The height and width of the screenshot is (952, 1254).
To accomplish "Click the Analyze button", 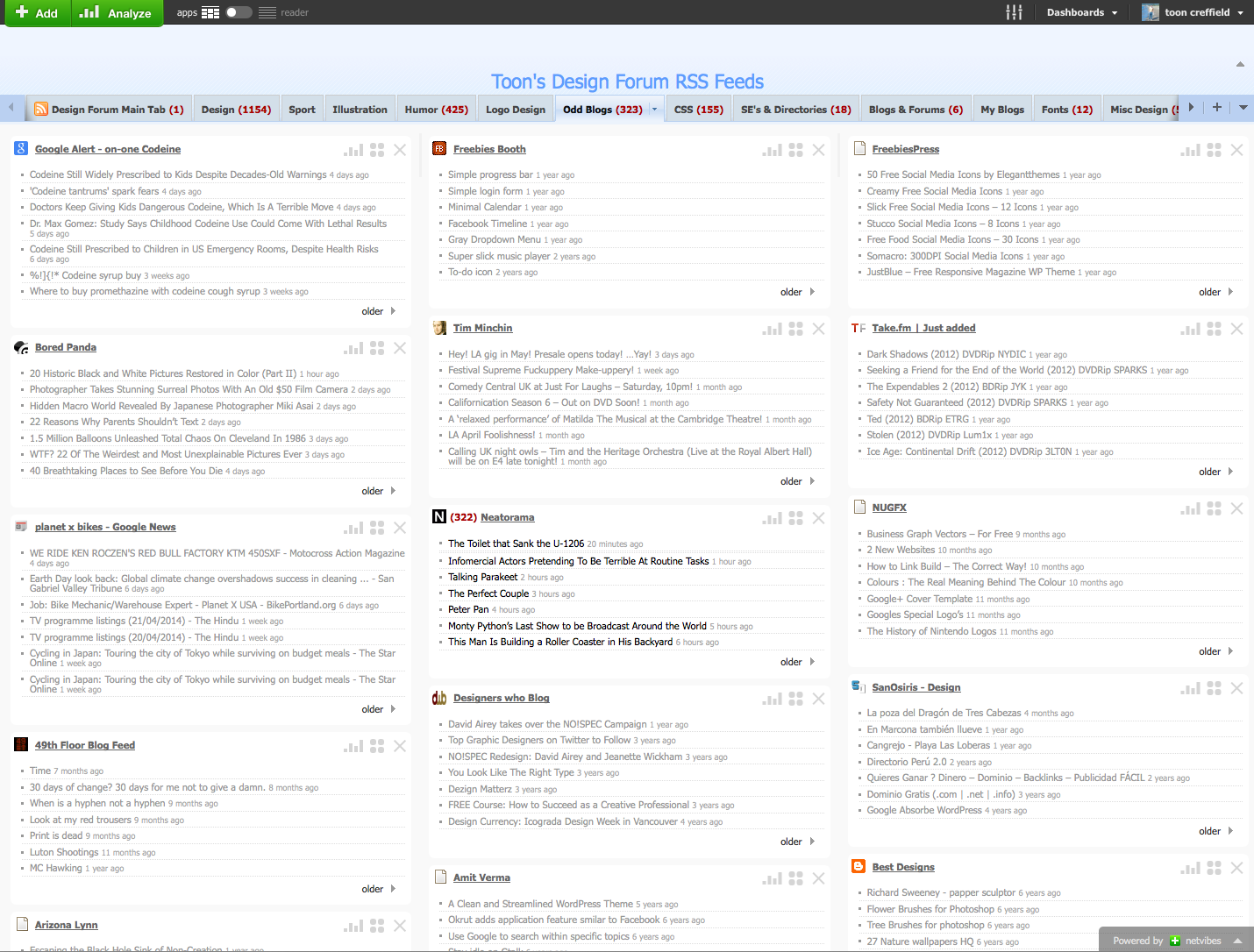I will pyautogui.click(x=116, y=13).
